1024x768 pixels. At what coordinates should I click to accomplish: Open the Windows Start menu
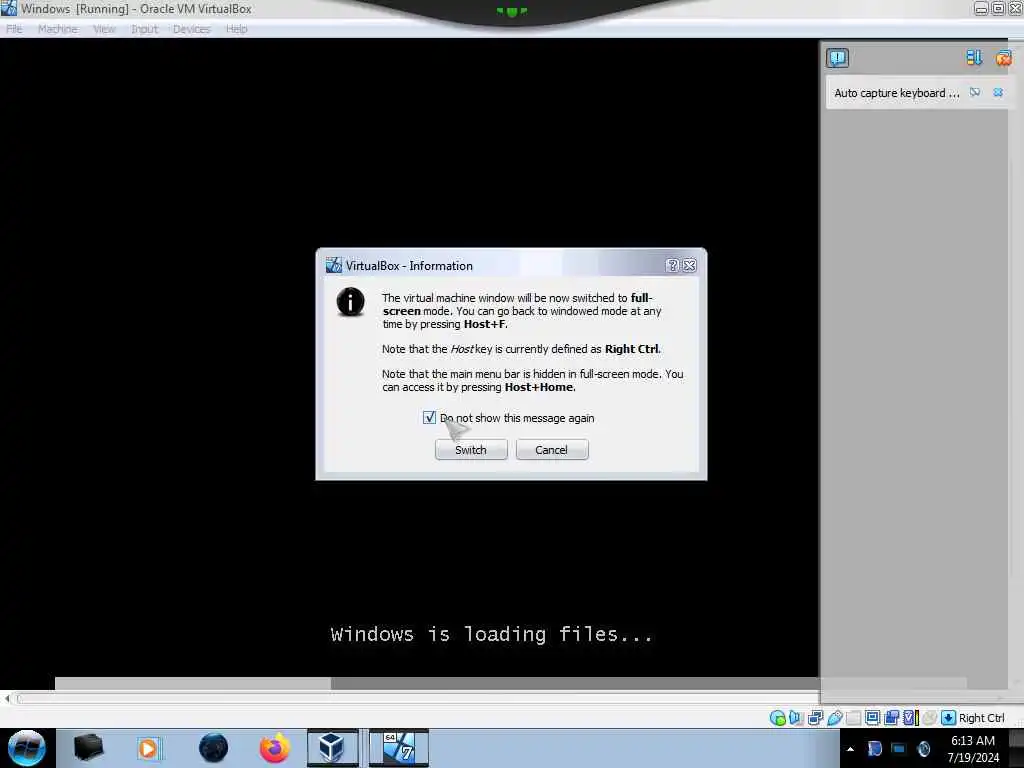click(27, 748)
